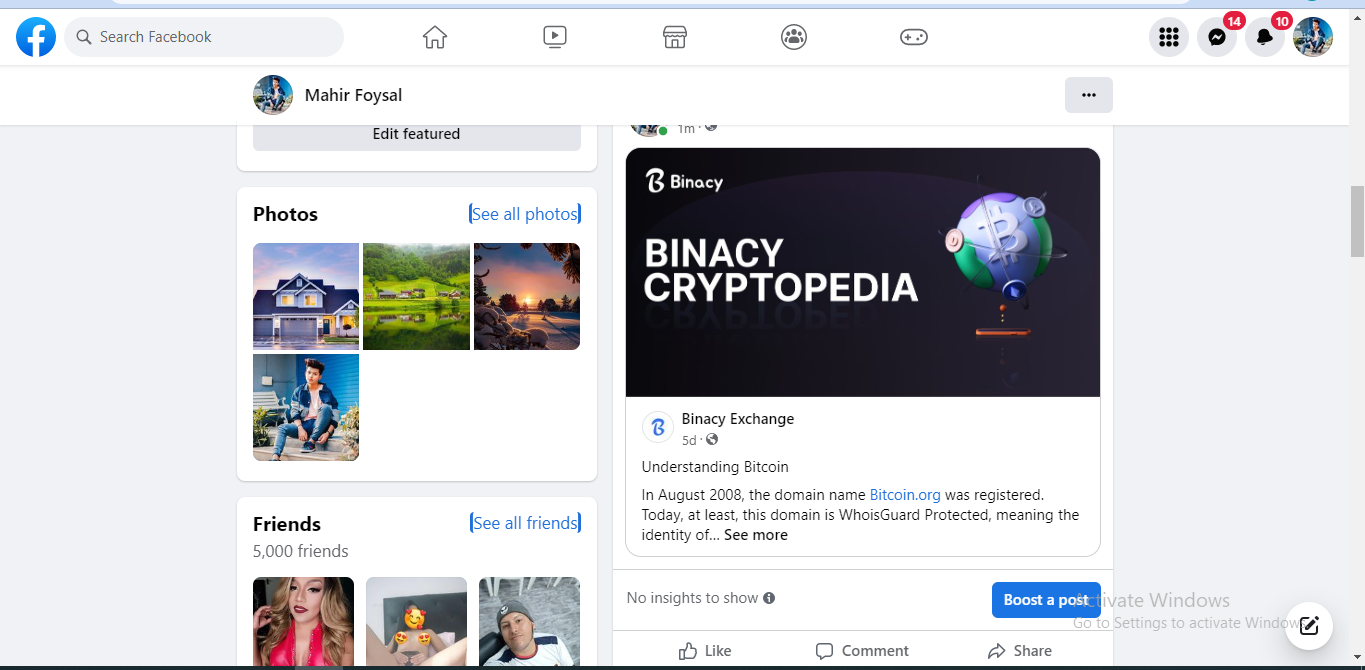The height and width of the screenshot is (670, 1365).
Task: Click the globe privacy icon beside 5d
Action: click(x=712, y=440)
